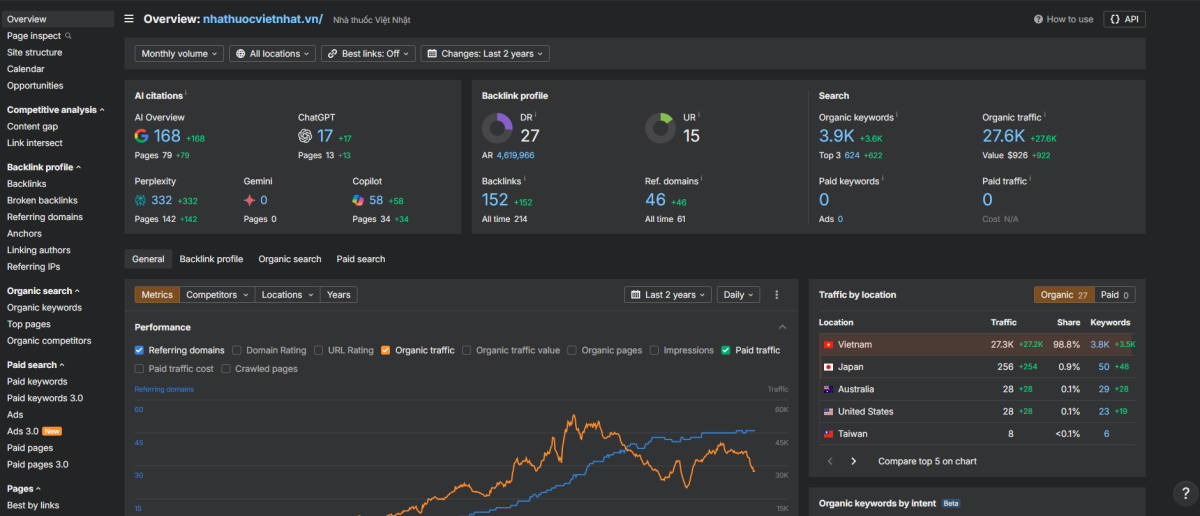Screen dimensions: 1200x516
Task: Click the Google AI Overview icon
Action: [142, 136]
